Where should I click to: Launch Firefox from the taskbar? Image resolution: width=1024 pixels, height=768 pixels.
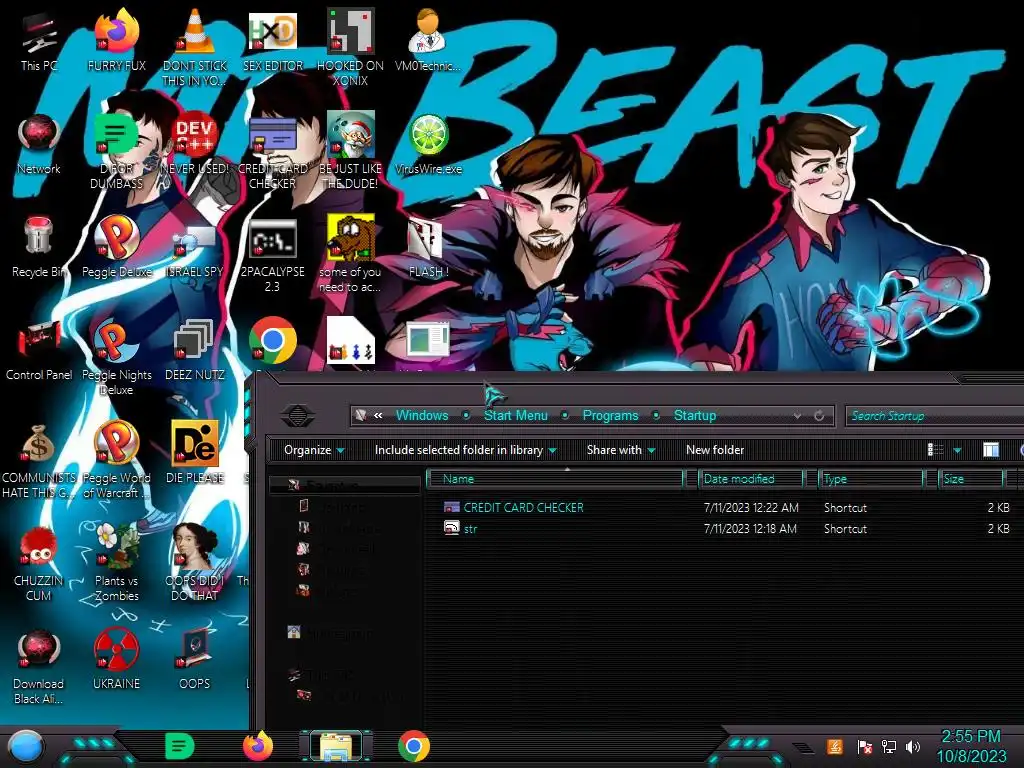pos(258,746)
